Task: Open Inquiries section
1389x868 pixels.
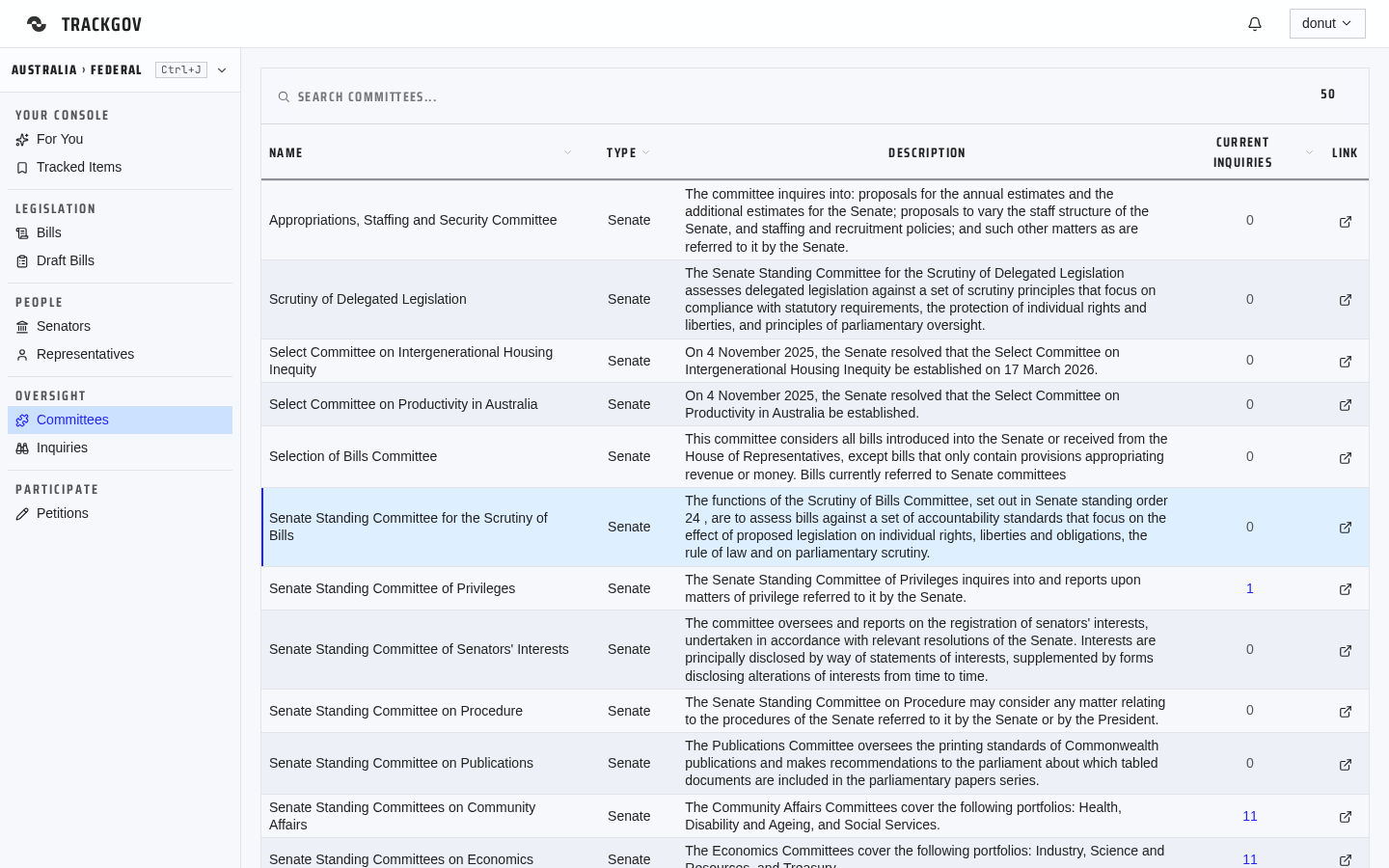Action: point(120,448)
